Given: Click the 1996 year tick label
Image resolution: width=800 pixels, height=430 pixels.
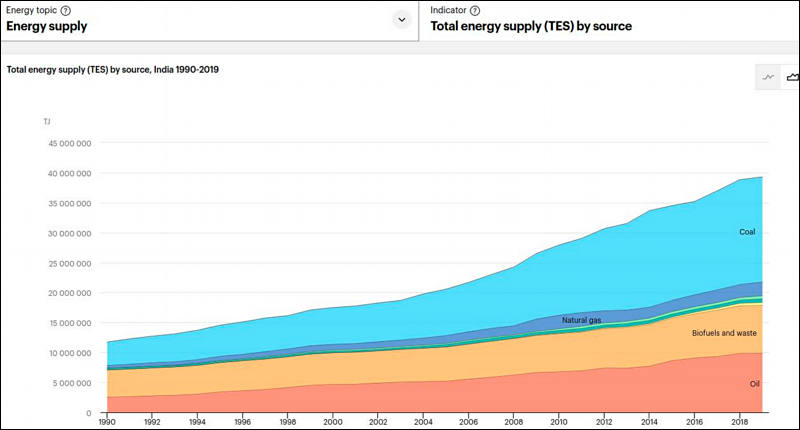Looking at the screenshot, I should click(x=242, y=422).
